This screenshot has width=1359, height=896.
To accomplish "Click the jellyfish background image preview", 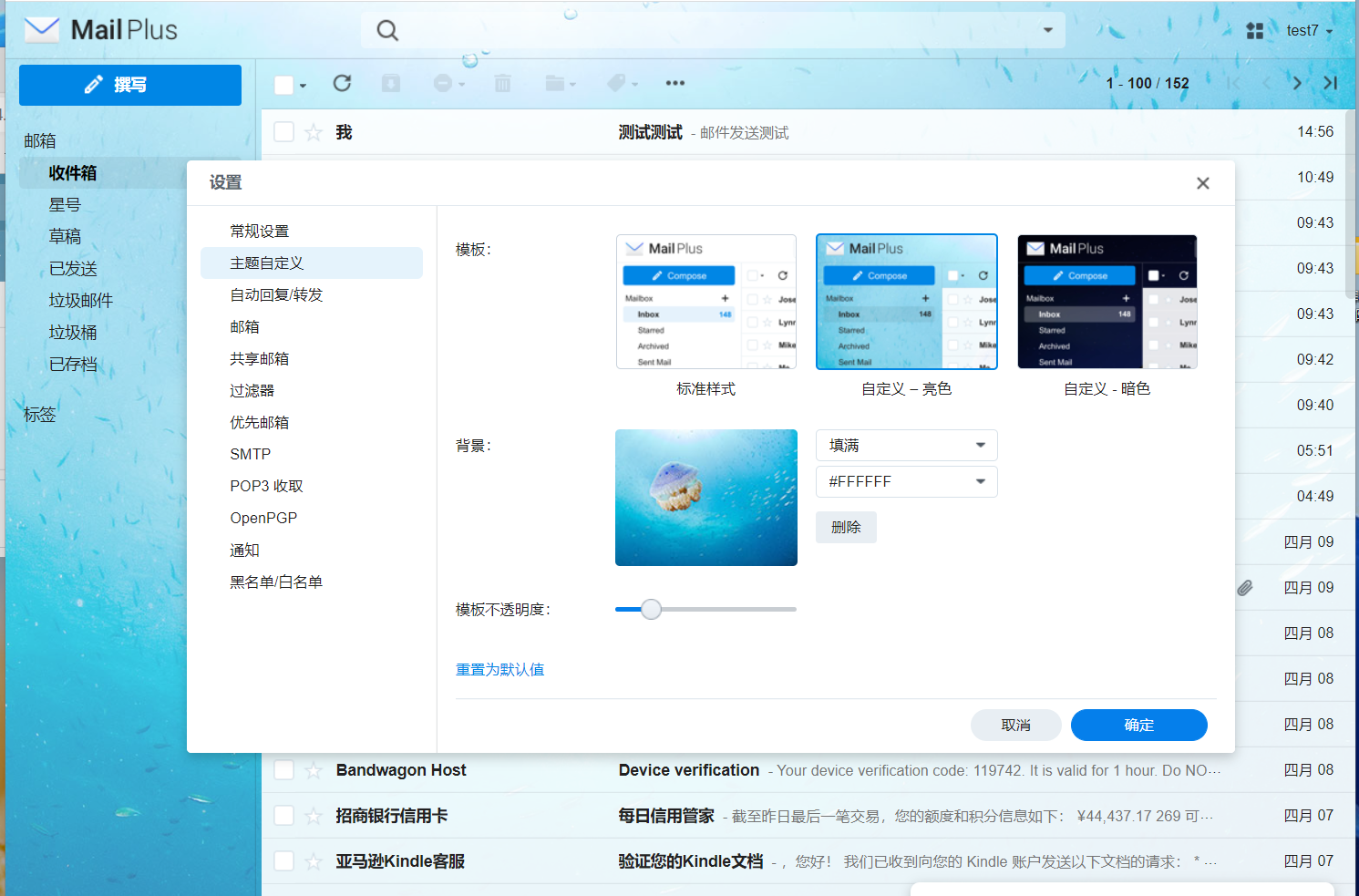I will click(706, 498).
